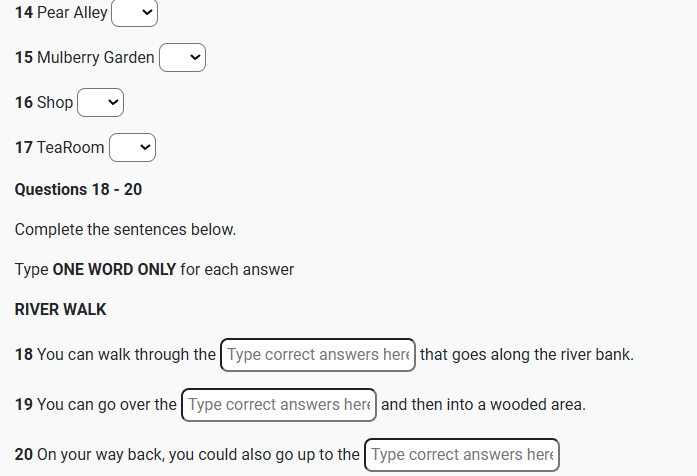Expand the Mulberry Garden dropdown
The height and width of the screenshot is (476, 697).
point(182,58)
